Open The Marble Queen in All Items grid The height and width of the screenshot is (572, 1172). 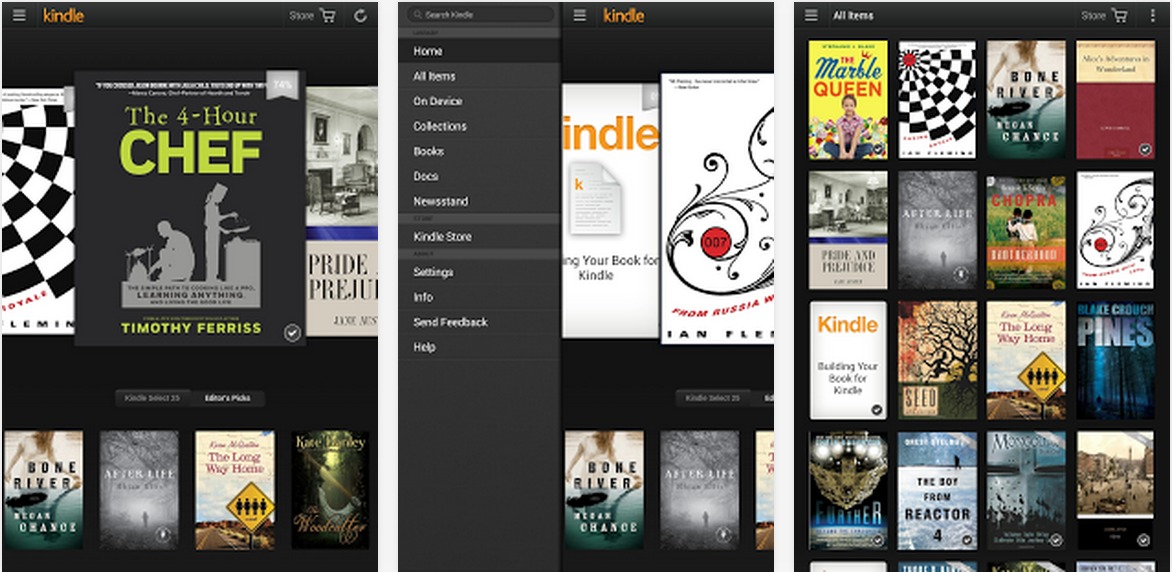[848, 99]
